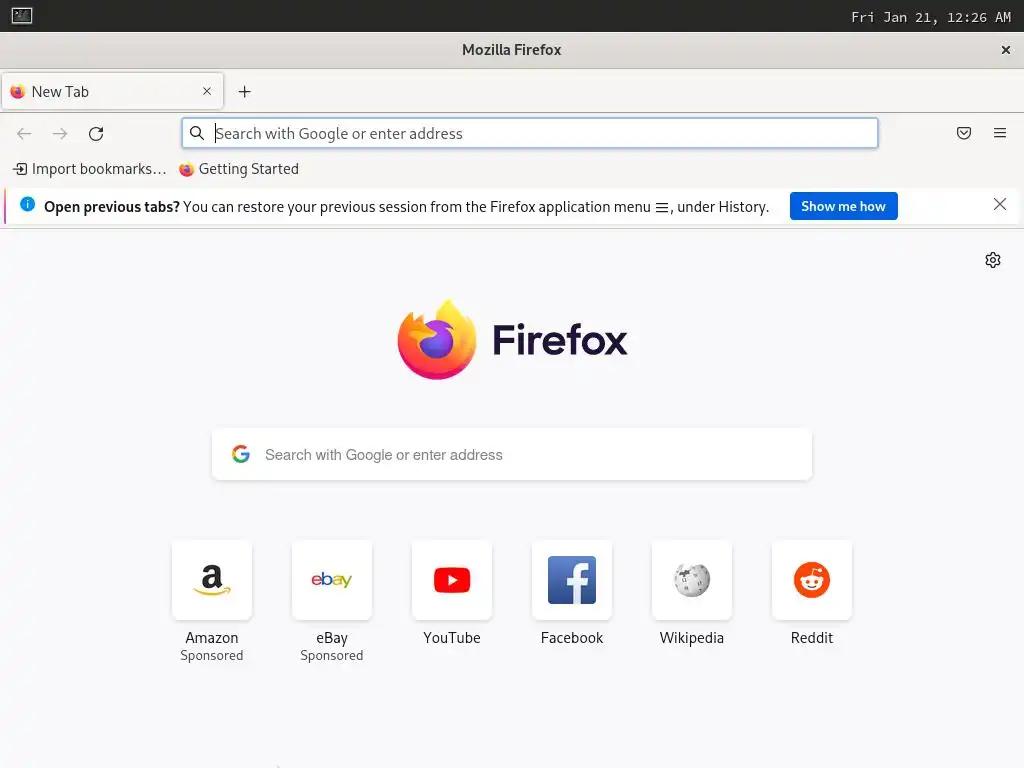Click the eBay label text
Viewport: 1024px width, 768px height.
(332, 637)
